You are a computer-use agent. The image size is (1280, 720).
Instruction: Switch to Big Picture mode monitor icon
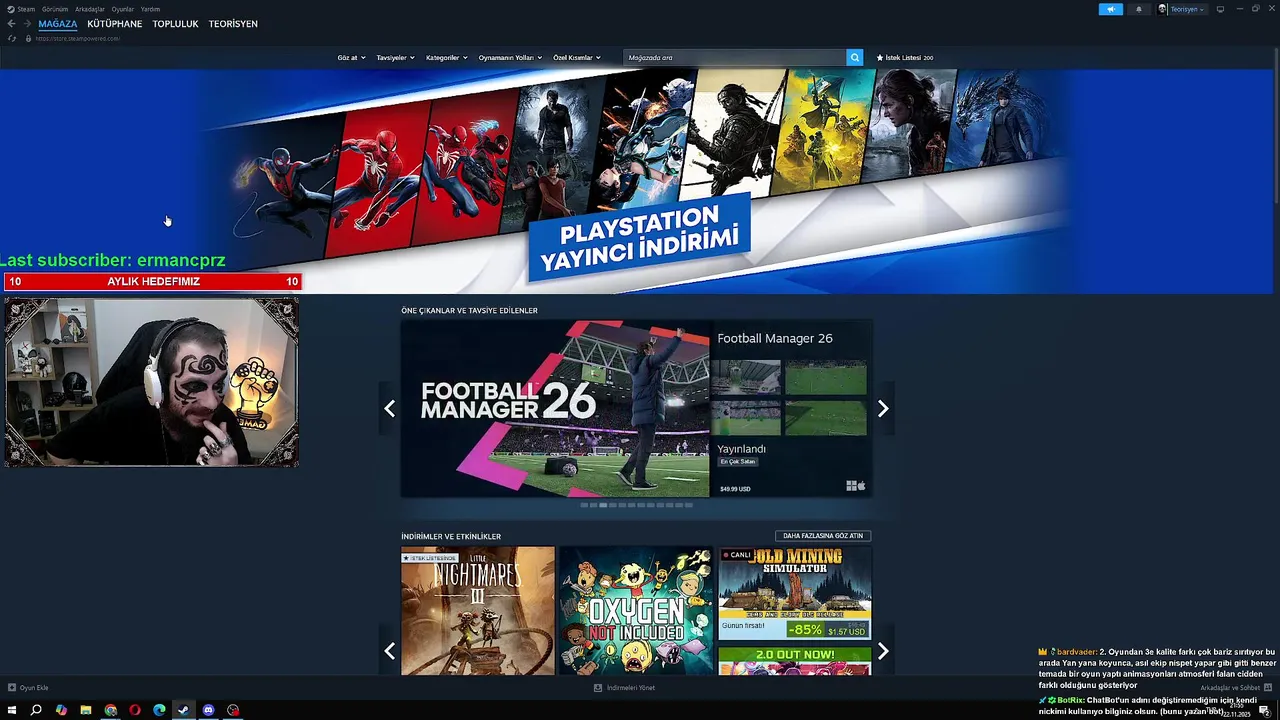[x=1220, y=9]
